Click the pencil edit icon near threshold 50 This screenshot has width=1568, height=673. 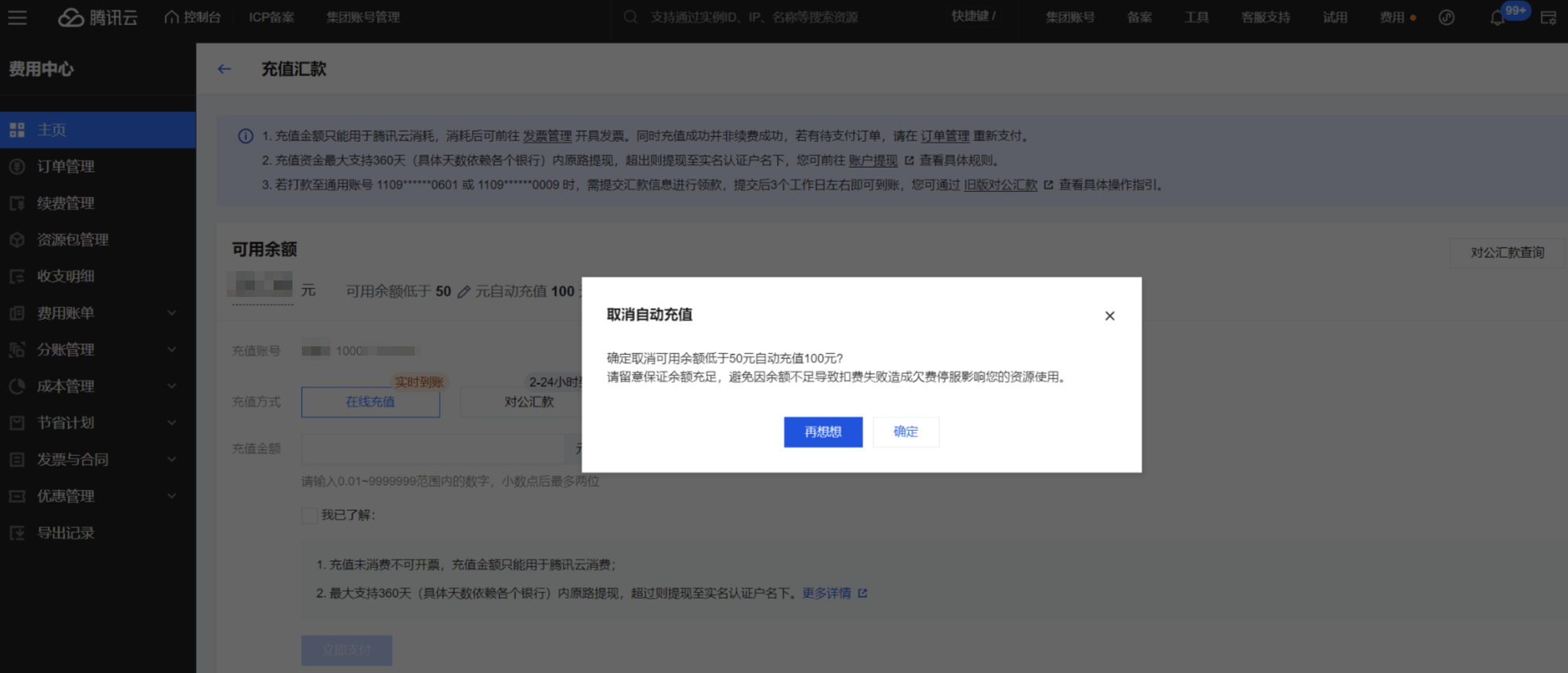(464, 291)
